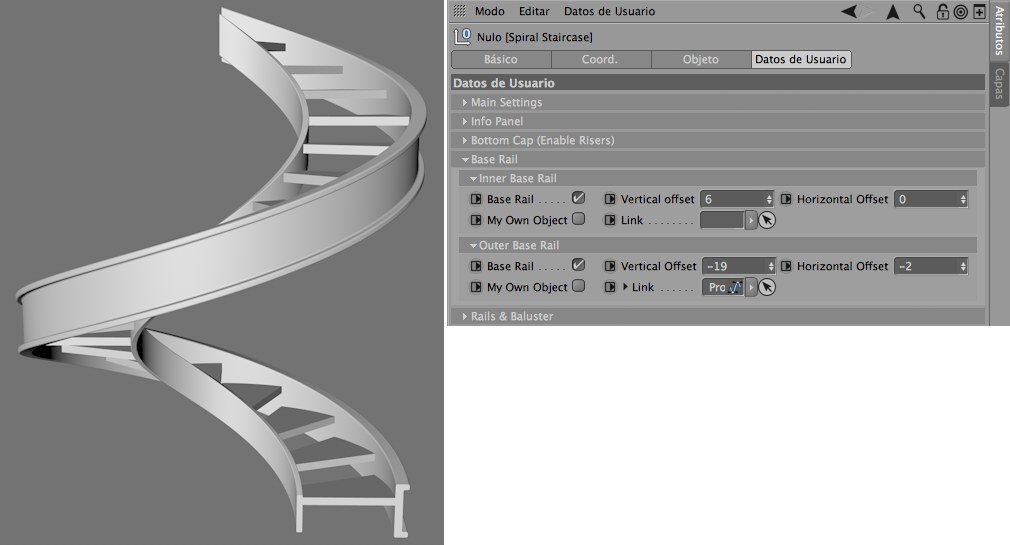Enable My Own Object under Inner Base Rail
The width and height of the screenshot is (1010, 545).
(578, 220)
